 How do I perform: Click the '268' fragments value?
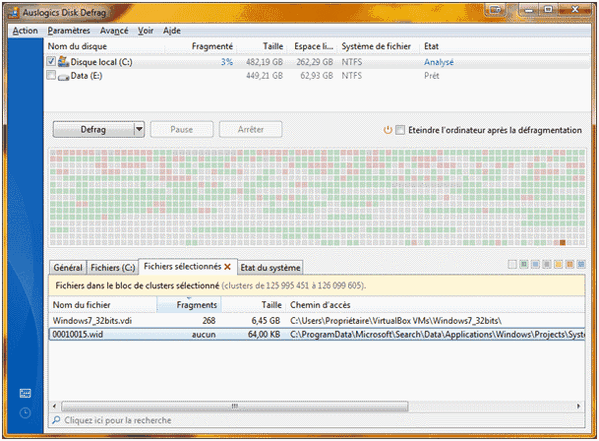point(209,320)
